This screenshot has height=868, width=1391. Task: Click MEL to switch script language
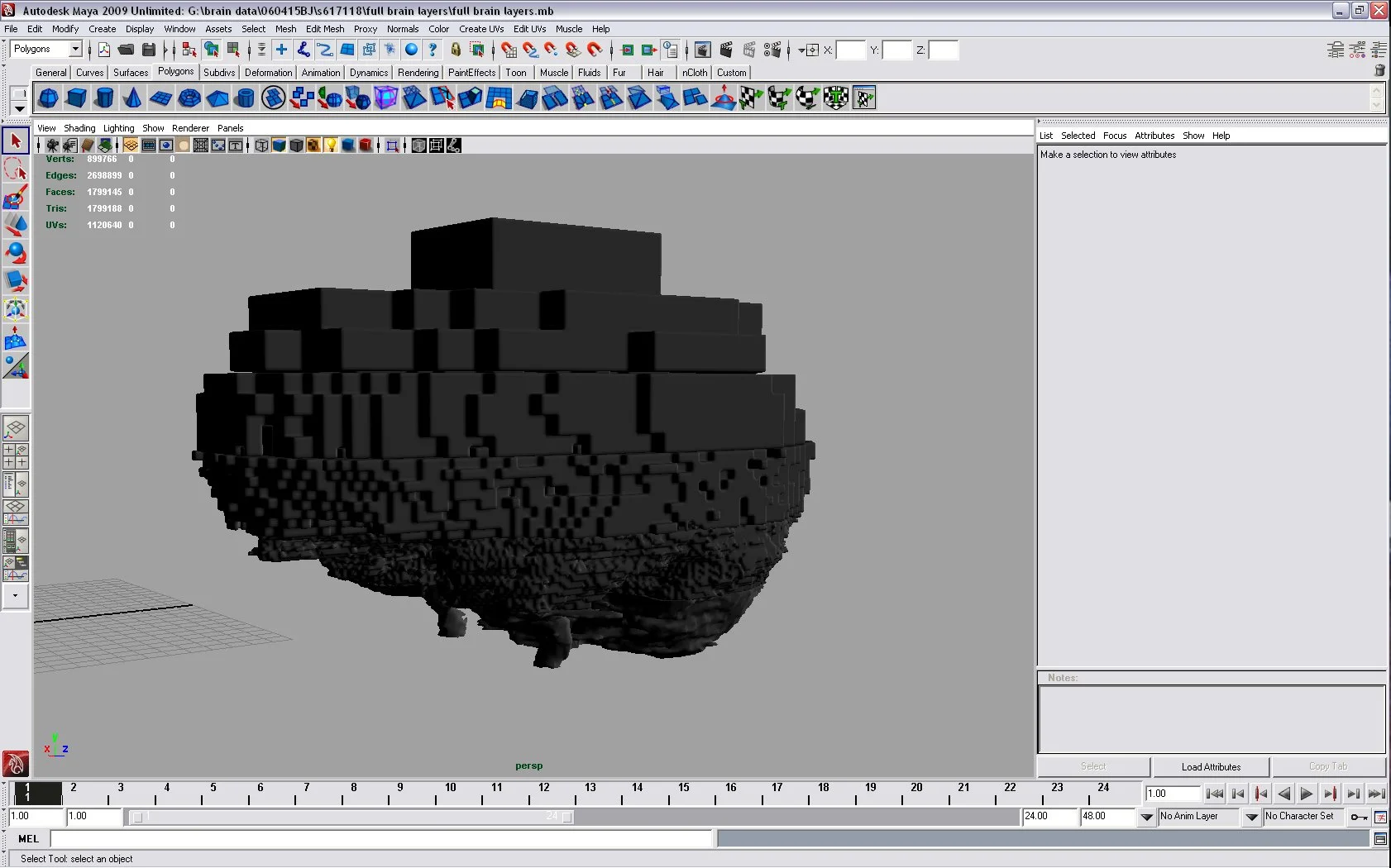(x=28, y=838)
